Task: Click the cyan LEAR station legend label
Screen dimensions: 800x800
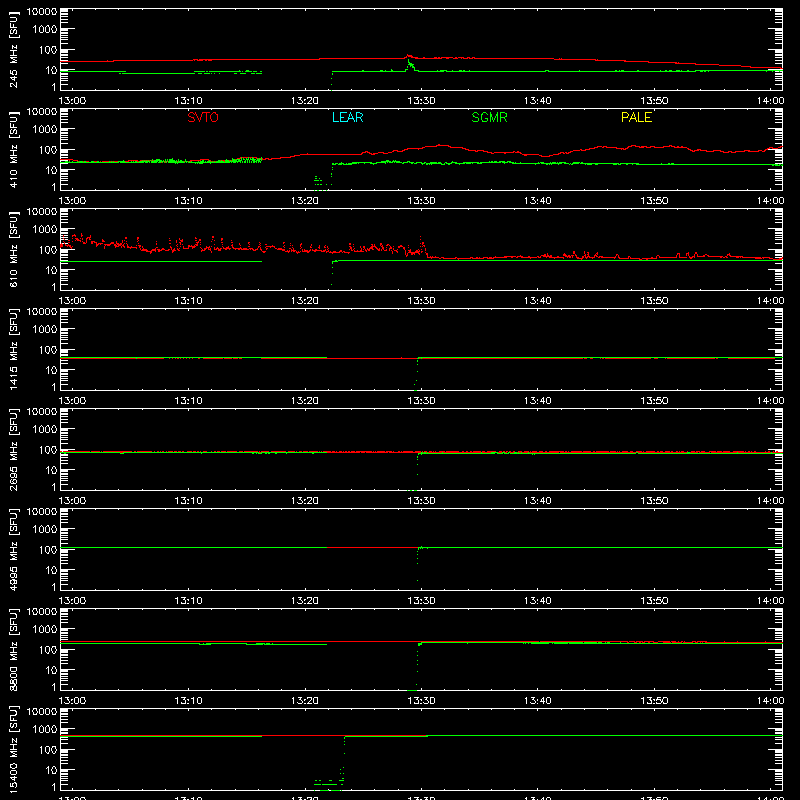Action: click(x=347, y=117)
